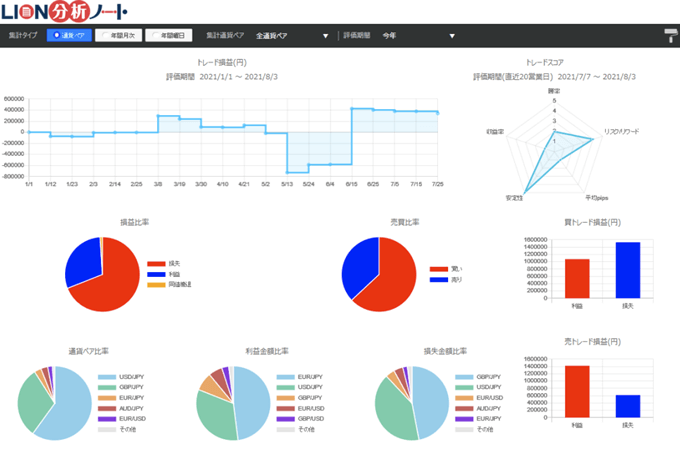Click the トレードスコア chart title
This screenshot has height=460, width=680.
click(545, 62)
